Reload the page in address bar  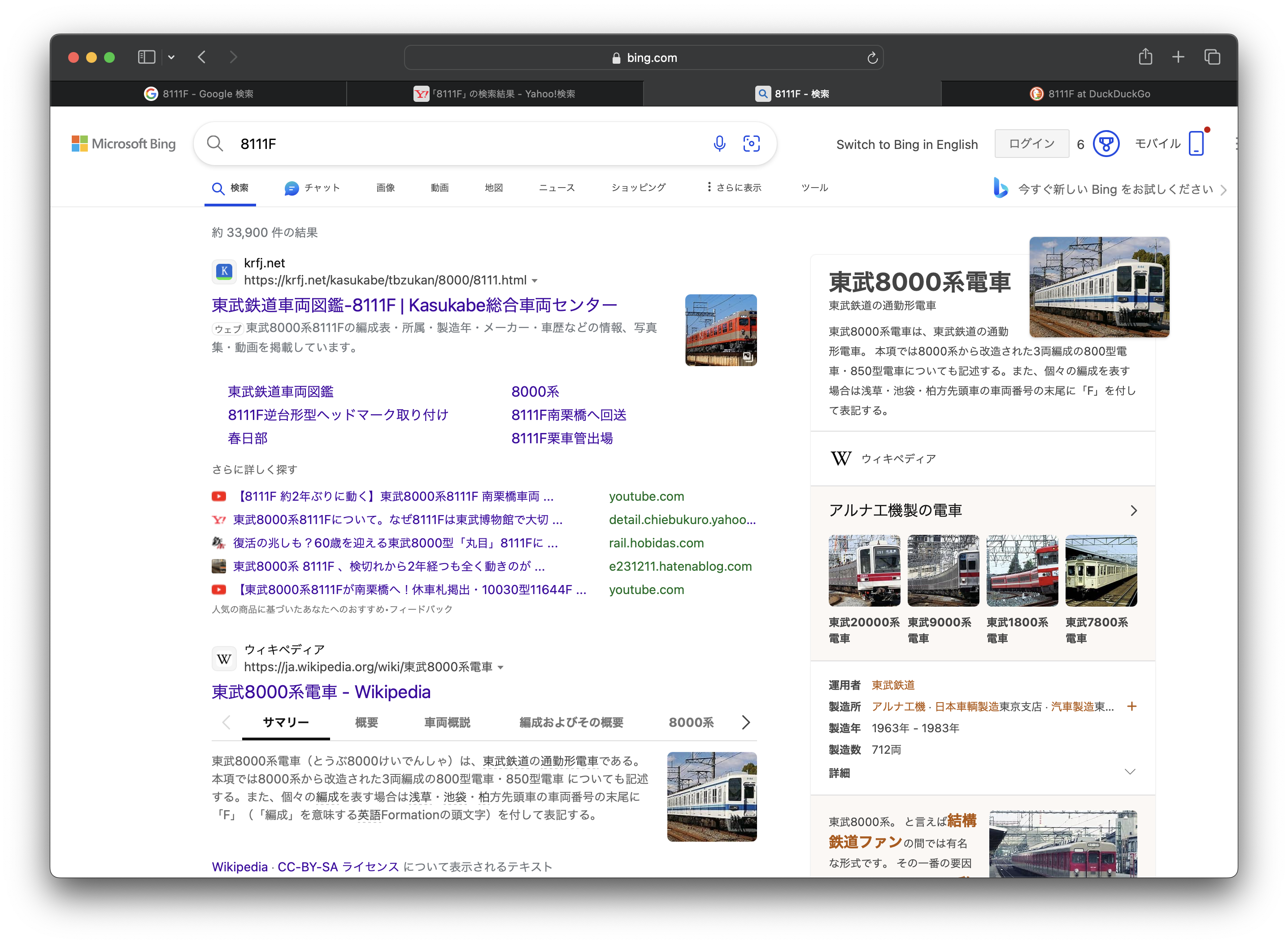click(872, 58)
